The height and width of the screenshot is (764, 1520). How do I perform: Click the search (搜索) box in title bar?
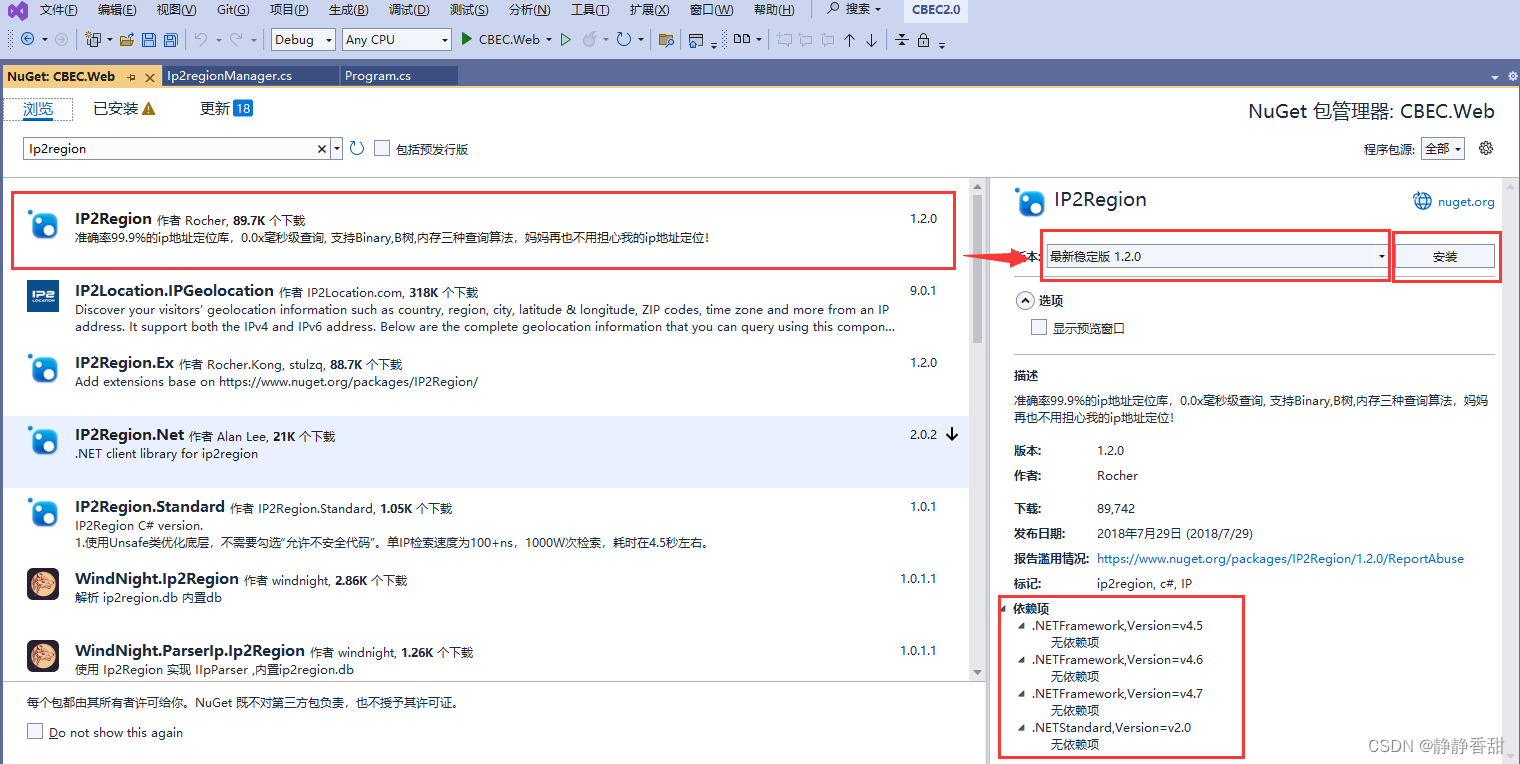[x=855, y=10]
